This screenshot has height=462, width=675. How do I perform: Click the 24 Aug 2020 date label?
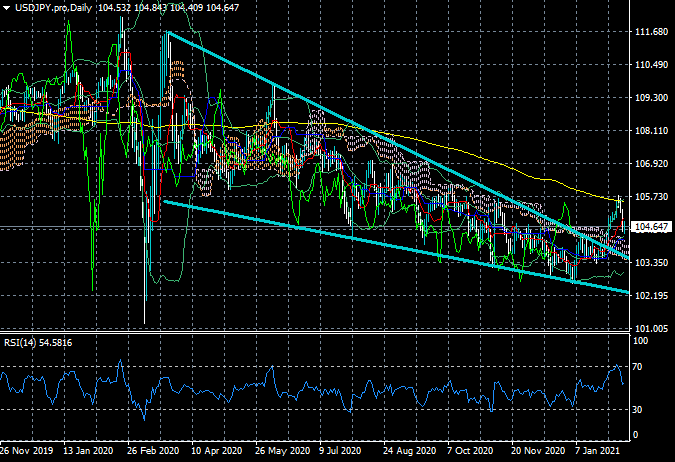click(x=409, y=451)
